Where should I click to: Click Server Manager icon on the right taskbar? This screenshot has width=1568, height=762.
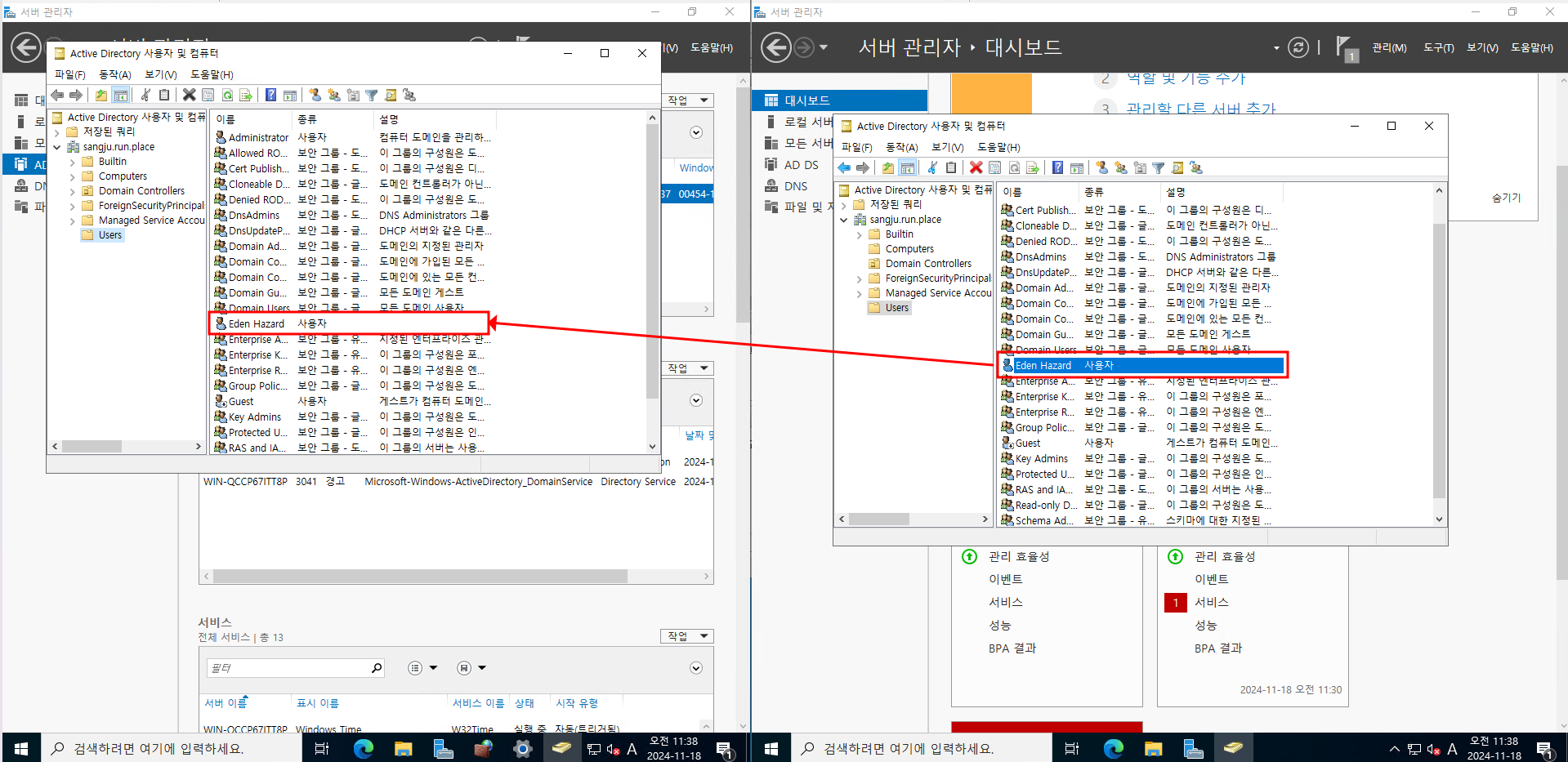coord(1193,748)
